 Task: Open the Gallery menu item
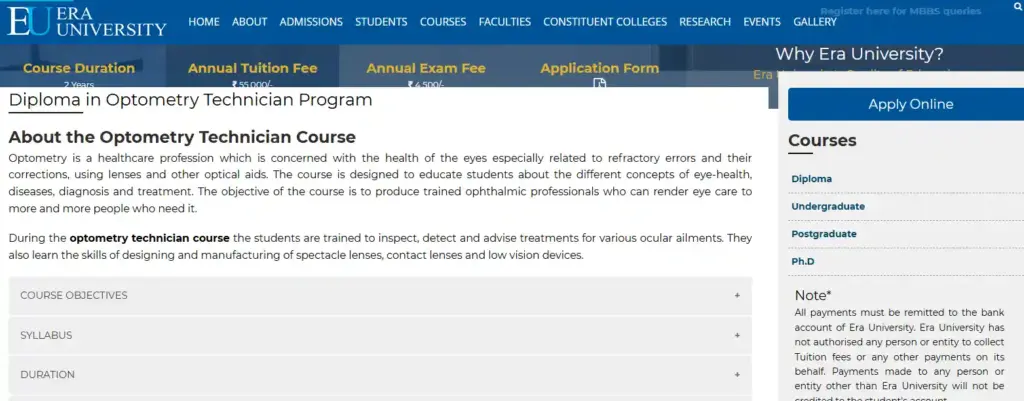pos(815,22)
